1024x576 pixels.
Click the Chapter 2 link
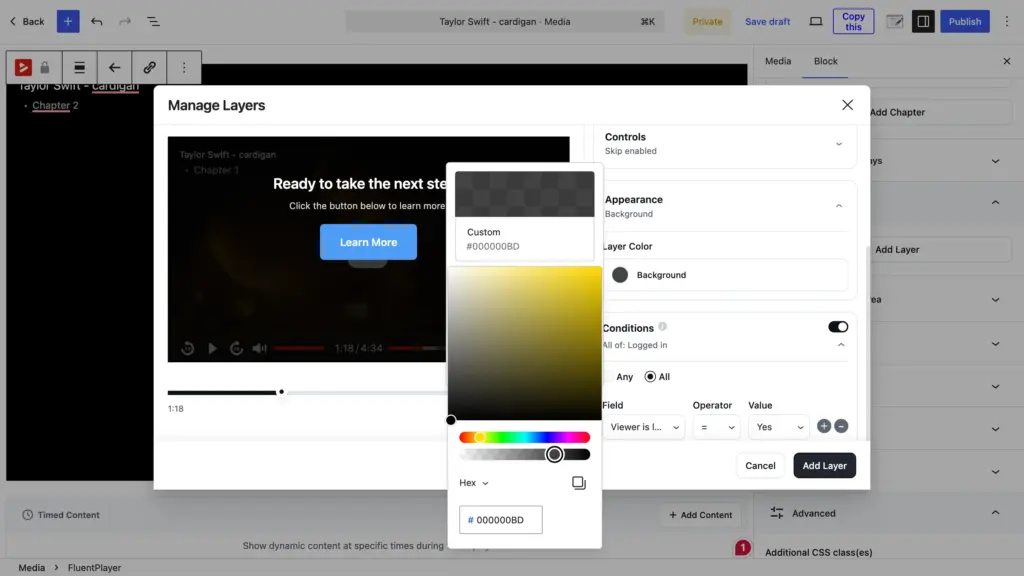tap(55, 105)
